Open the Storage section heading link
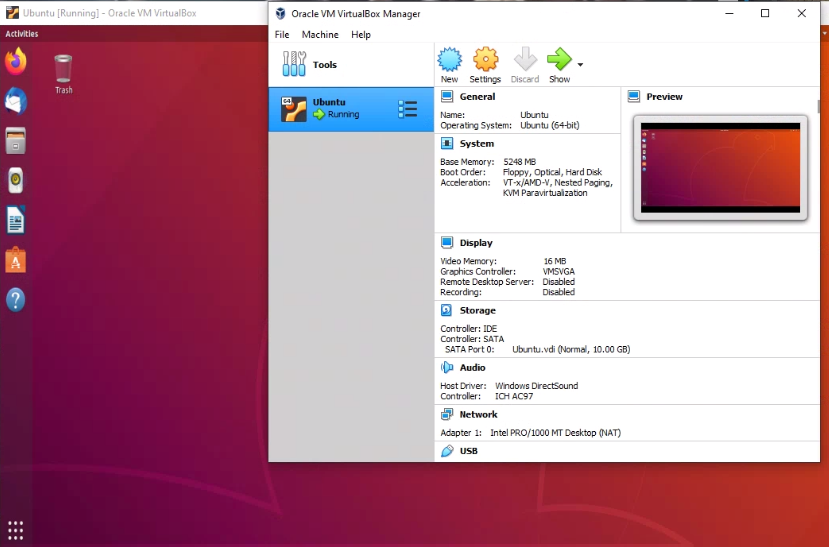 (x=477, y=311)
